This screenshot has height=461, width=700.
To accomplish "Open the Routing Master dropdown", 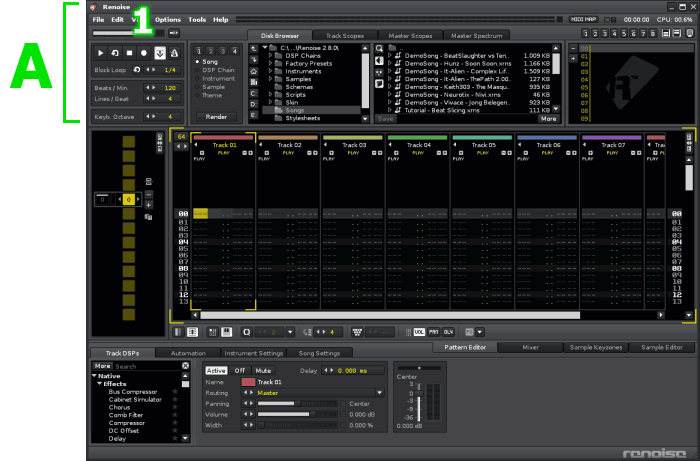I will (x=379, y=393).
